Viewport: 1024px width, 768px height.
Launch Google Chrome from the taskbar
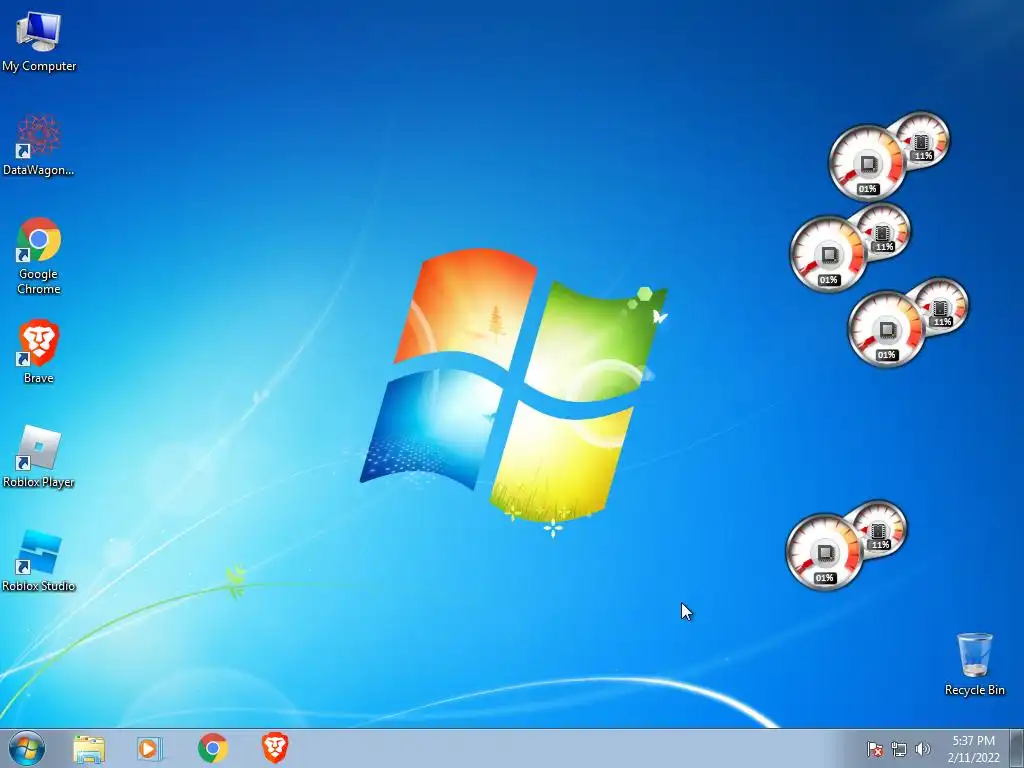pos(213,748)
